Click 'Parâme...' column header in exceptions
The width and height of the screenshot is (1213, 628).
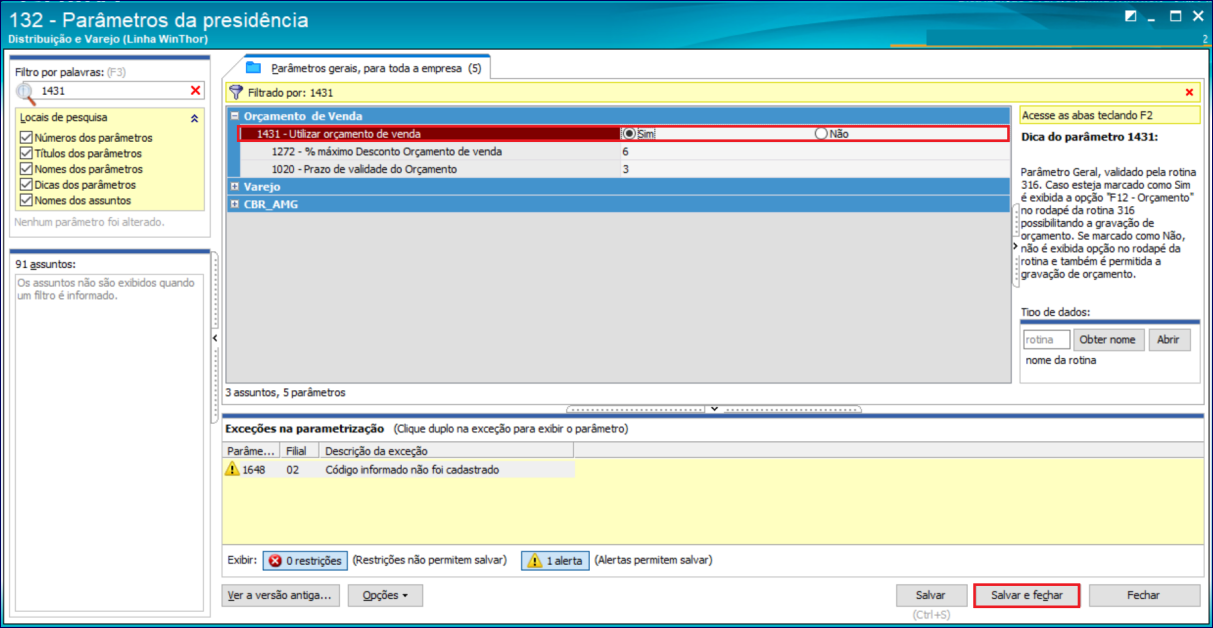coord(252,452)
